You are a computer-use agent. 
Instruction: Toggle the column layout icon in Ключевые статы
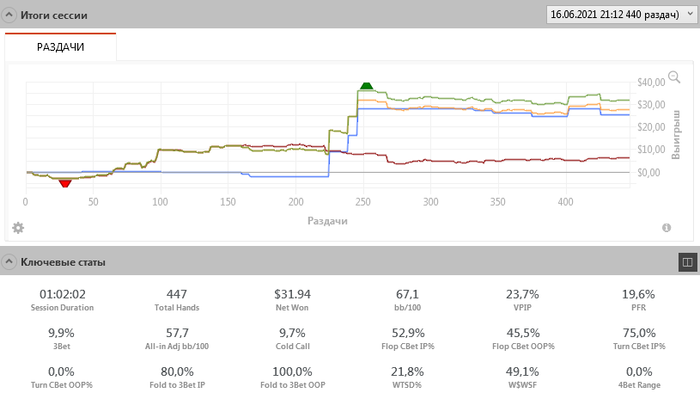(688, 262)
